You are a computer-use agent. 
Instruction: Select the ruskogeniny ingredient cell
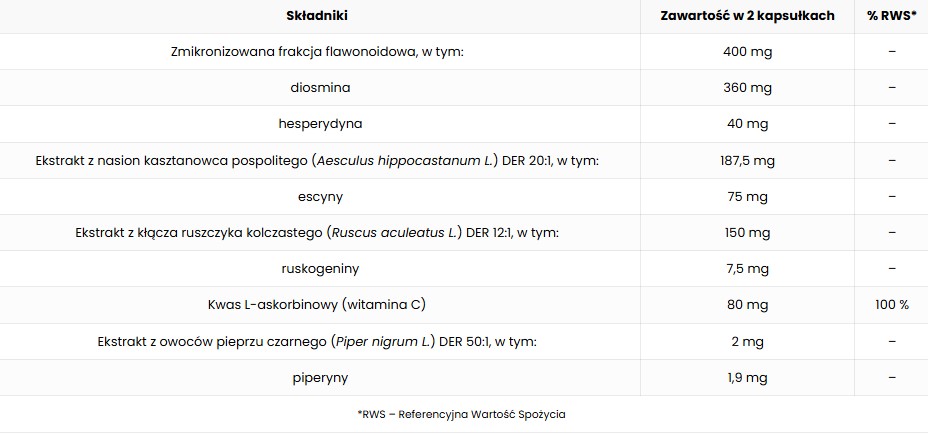[x=320, y=269]
